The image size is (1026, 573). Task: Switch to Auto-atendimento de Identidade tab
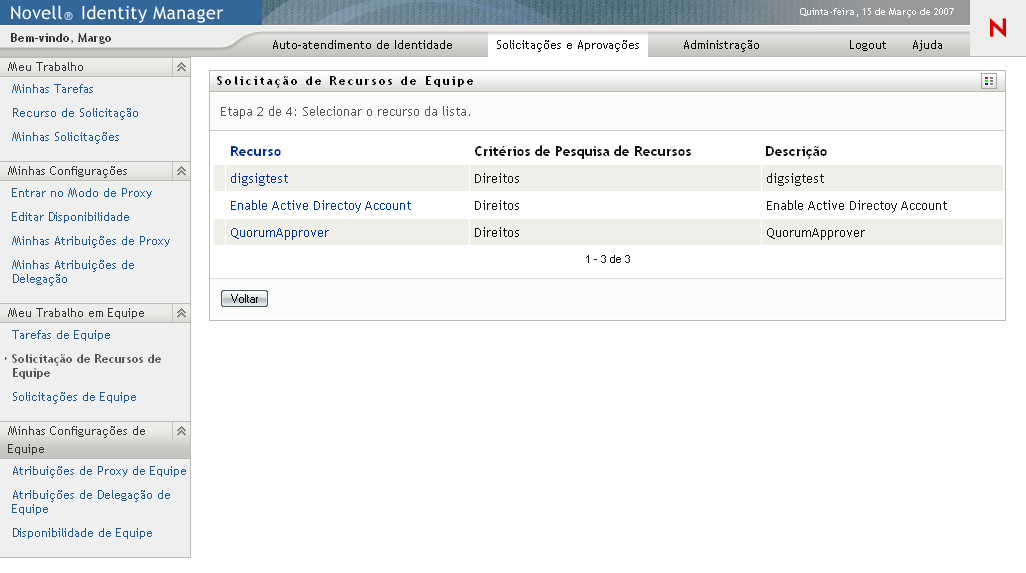(x=362, y=45)
